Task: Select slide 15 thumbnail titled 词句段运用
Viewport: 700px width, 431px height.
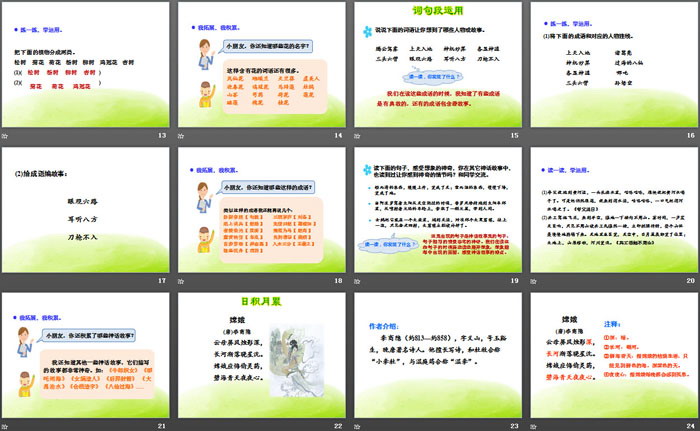Action: 438,64
